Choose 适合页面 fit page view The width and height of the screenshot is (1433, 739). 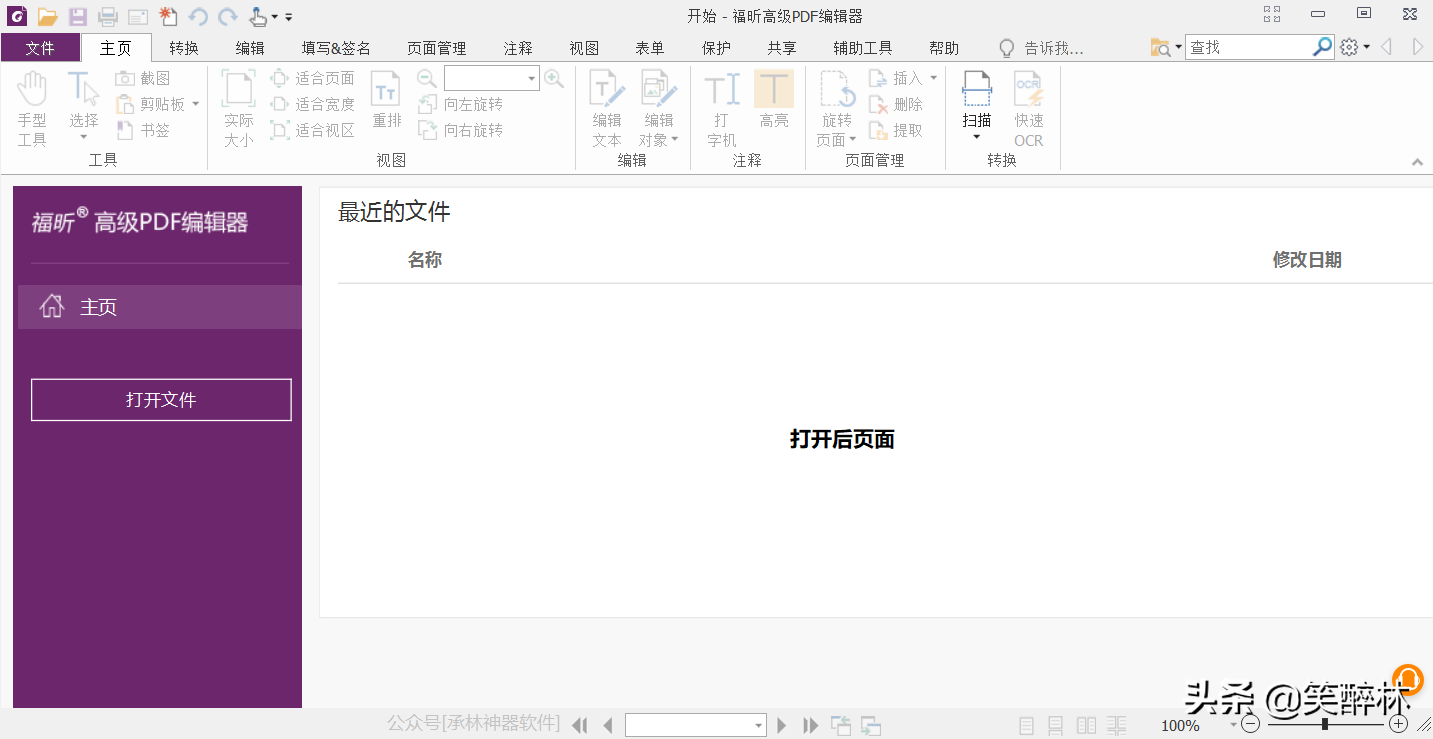(312, 78)
